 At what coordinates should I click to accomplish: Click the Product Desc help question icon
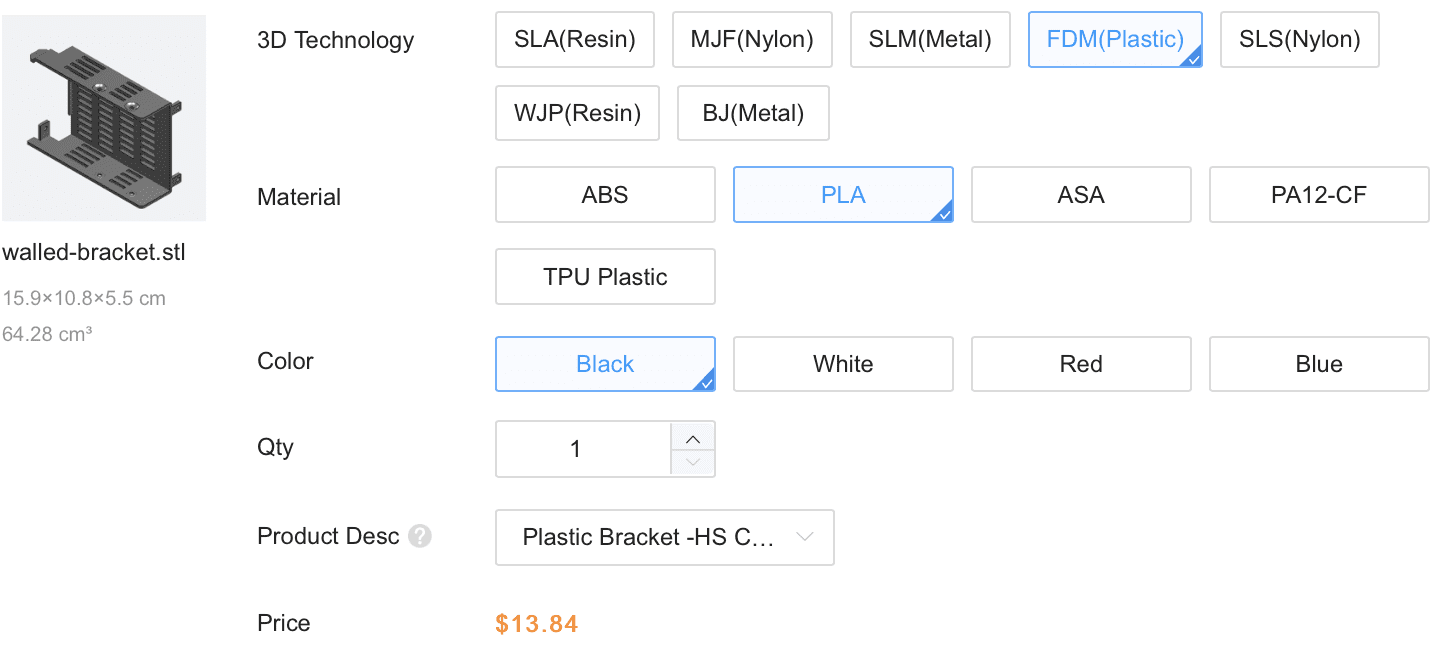click(420, 537)
